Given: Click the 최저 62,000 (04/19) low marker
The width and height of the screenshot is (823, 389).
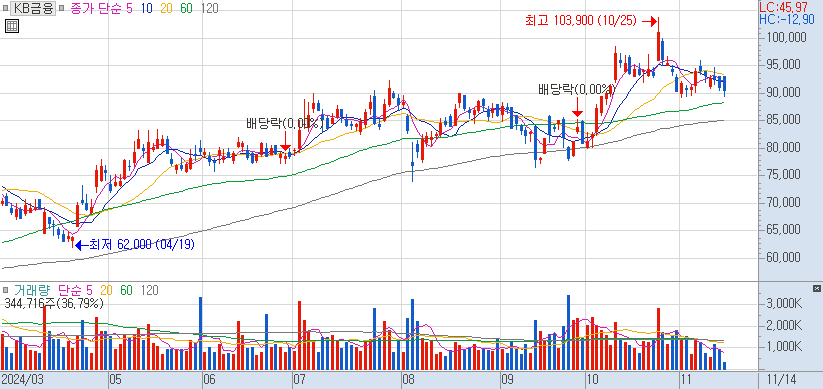Looking at the screenshot, I should point(142,244).
